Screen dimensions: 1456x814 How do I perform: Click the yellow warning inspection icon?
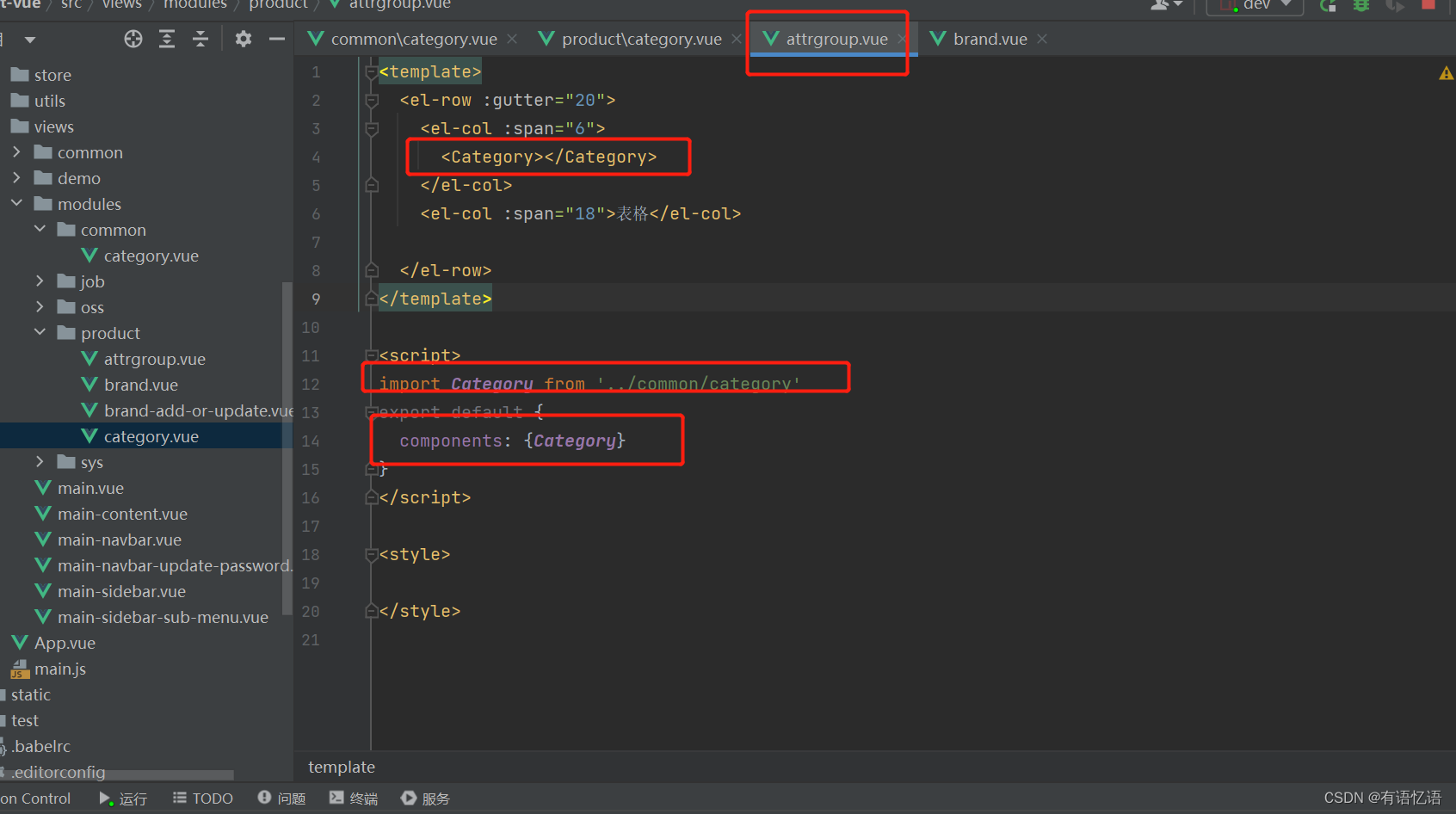pos(1447,74)
